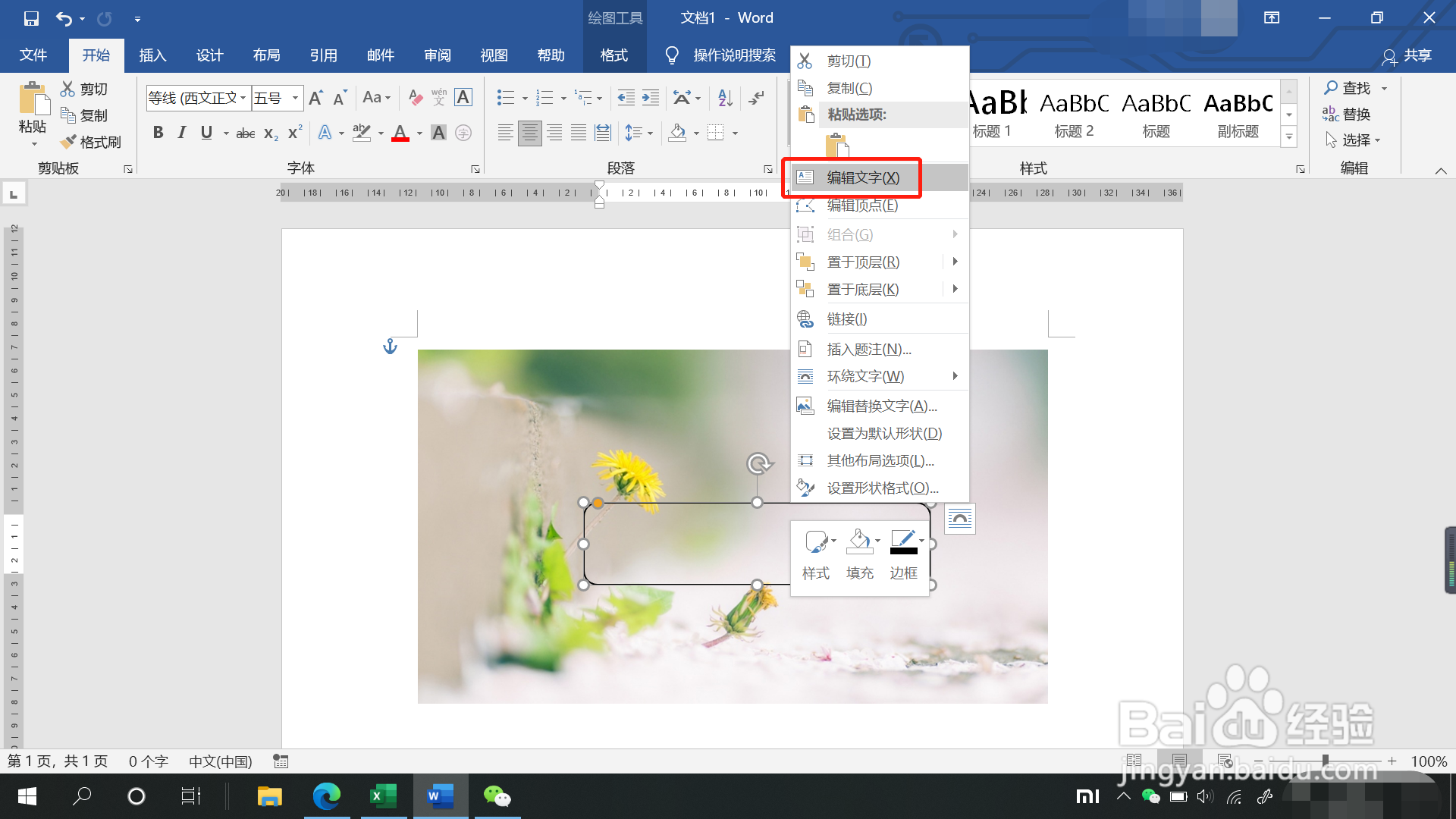Set Center paragraph alignment
Image resolution: width=1456 pixels, height=819 pixels.
point(529,133)
